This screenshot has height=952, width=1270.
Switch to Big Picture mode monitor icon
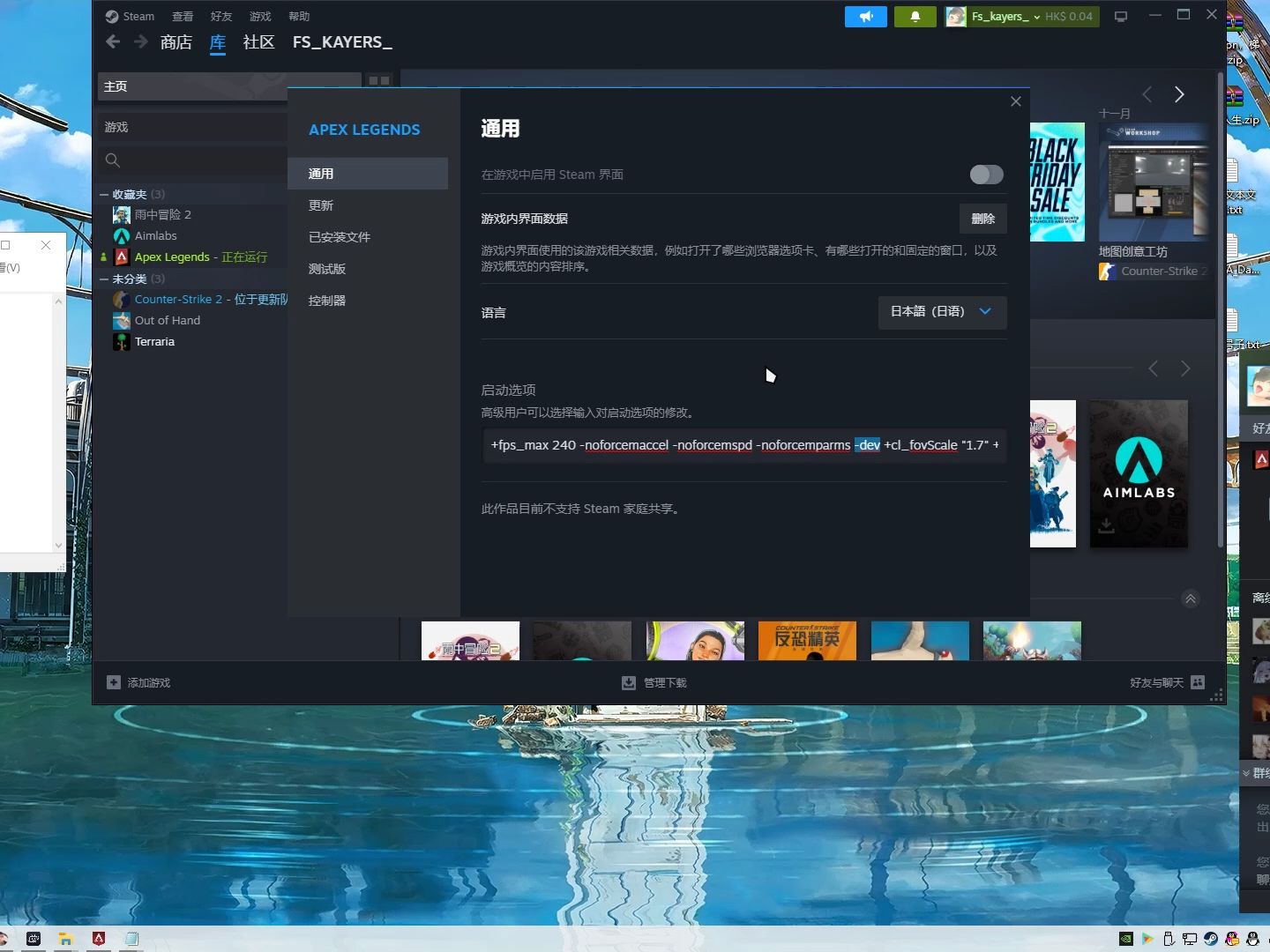1121,17
